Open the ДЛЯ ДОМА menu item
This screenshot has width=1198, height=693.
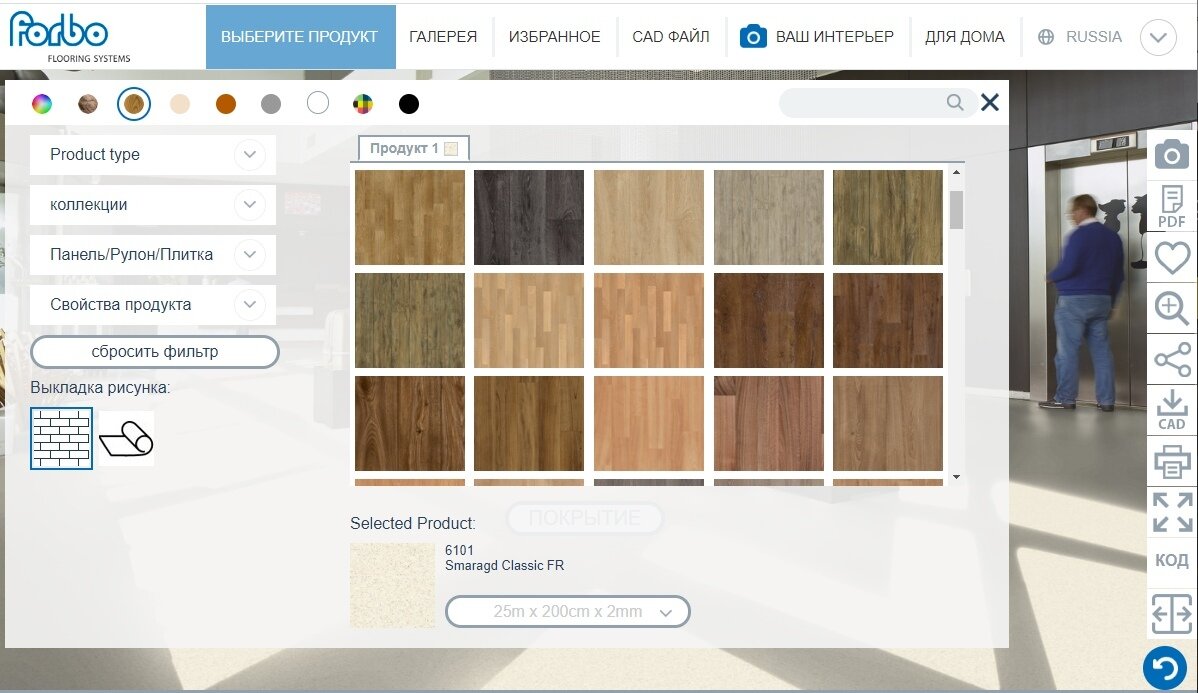(x=965, y=37)
